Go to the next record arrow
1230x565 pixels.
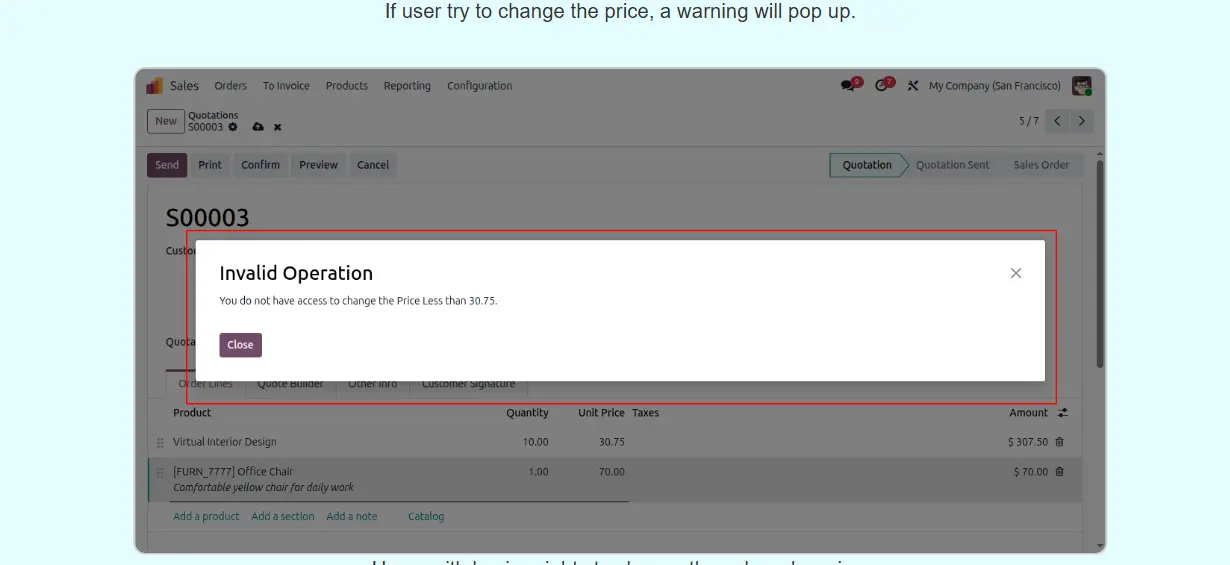(1081, 121)
